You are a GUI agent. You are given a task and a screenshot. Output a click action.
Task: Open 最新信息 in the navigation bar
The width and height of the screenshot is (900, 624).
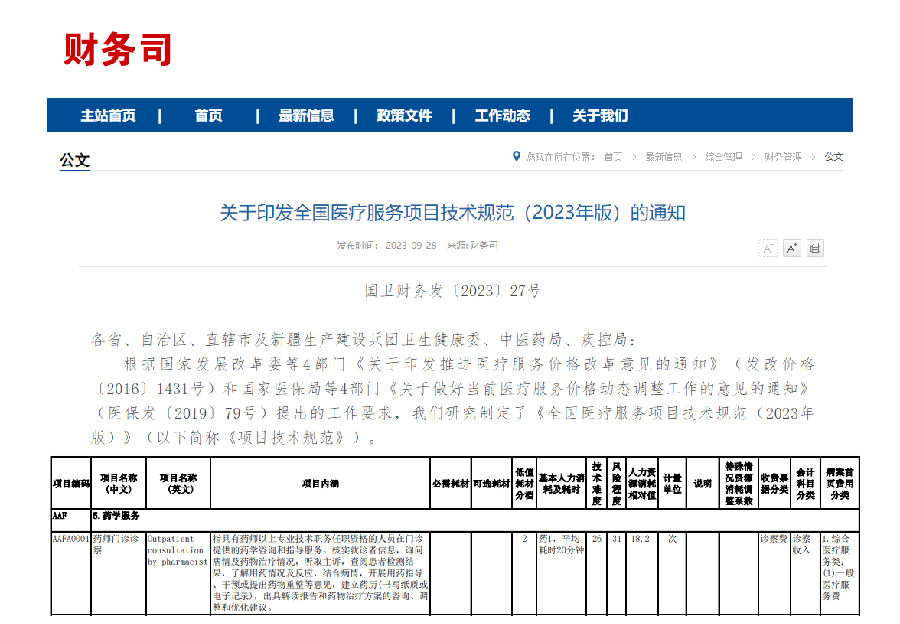306,115
